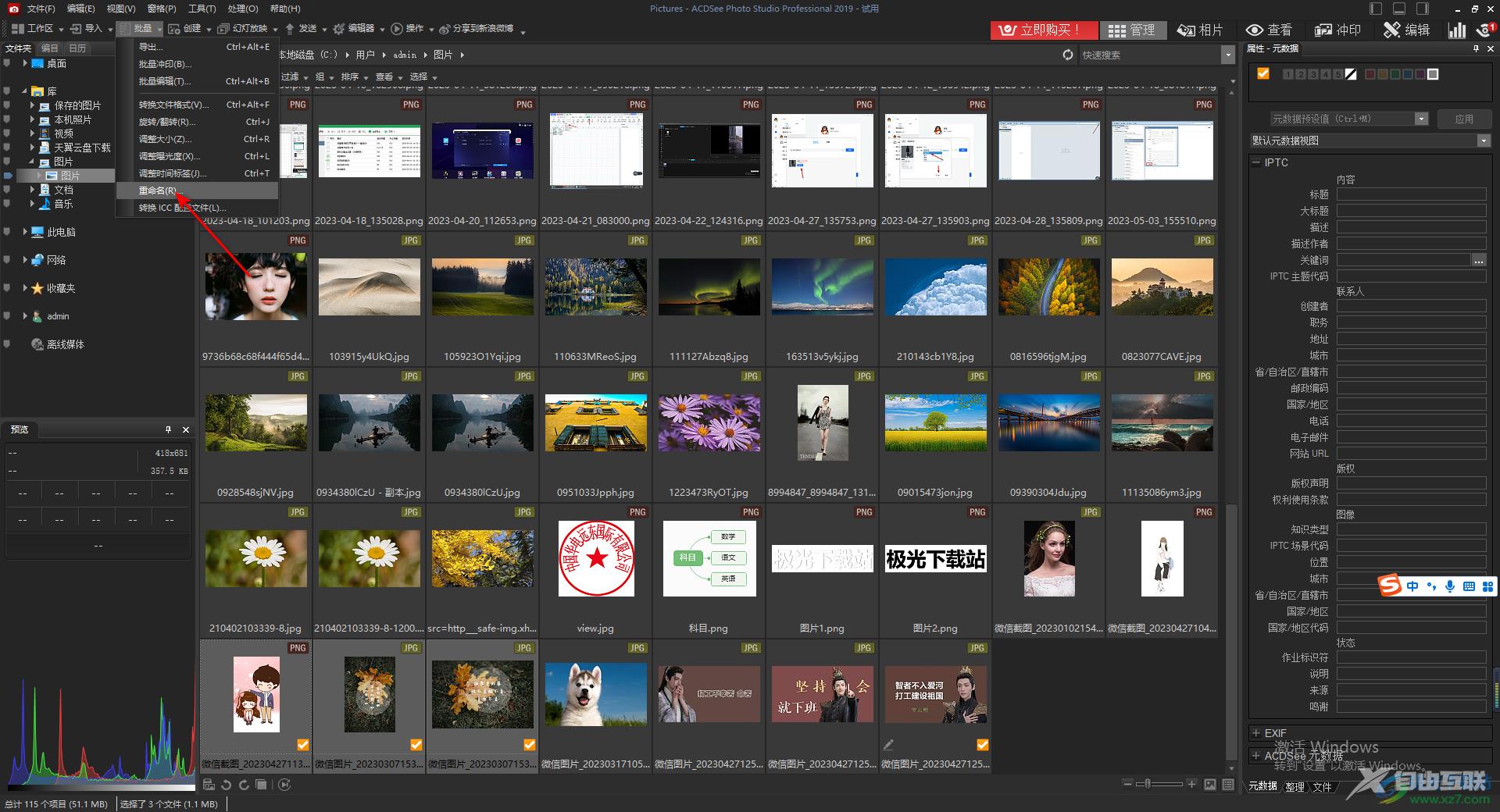The image size is (1500, 812).
Task: Switch to 相片 Photos mode
Action: click(x=1200, y=30)
